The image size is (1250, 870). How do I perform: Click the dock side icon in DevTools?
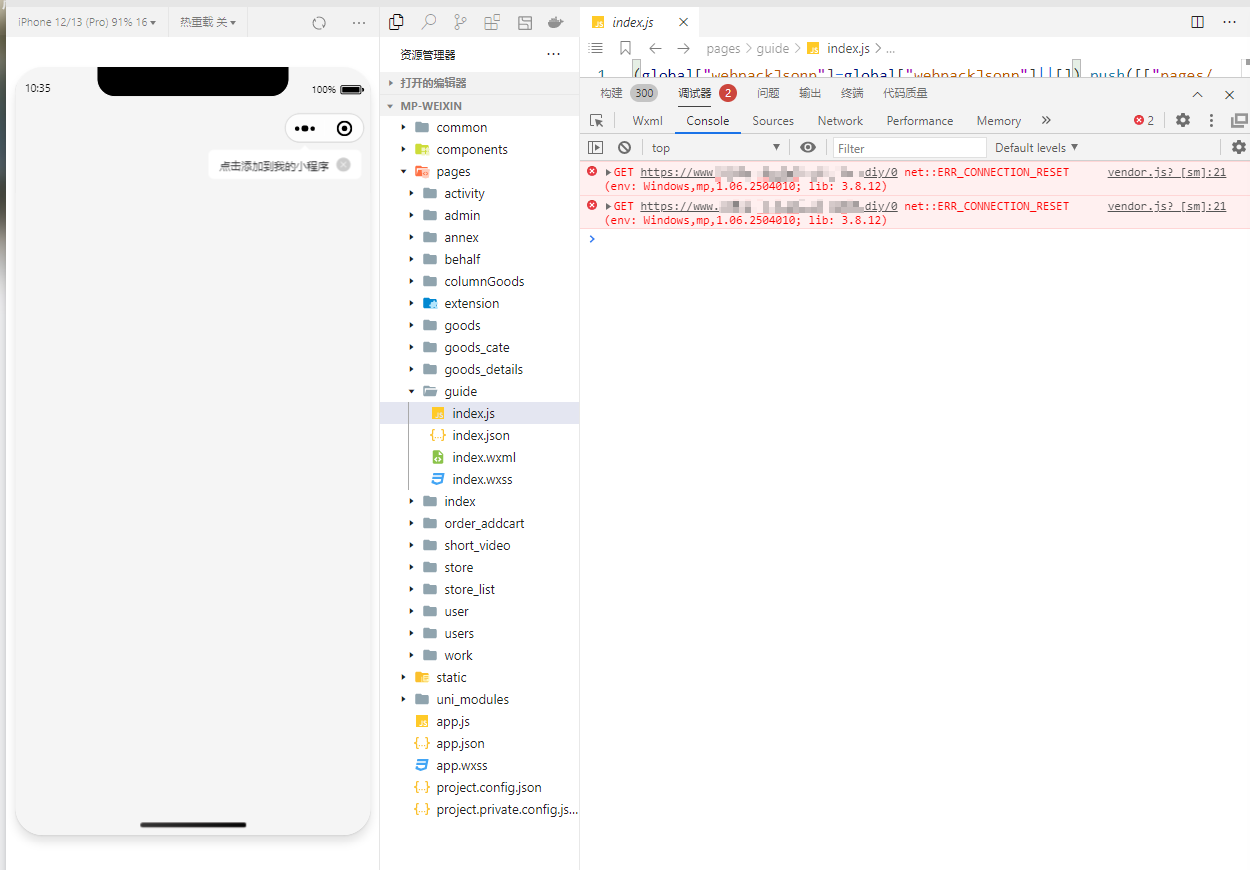(x=1239, y=120)
